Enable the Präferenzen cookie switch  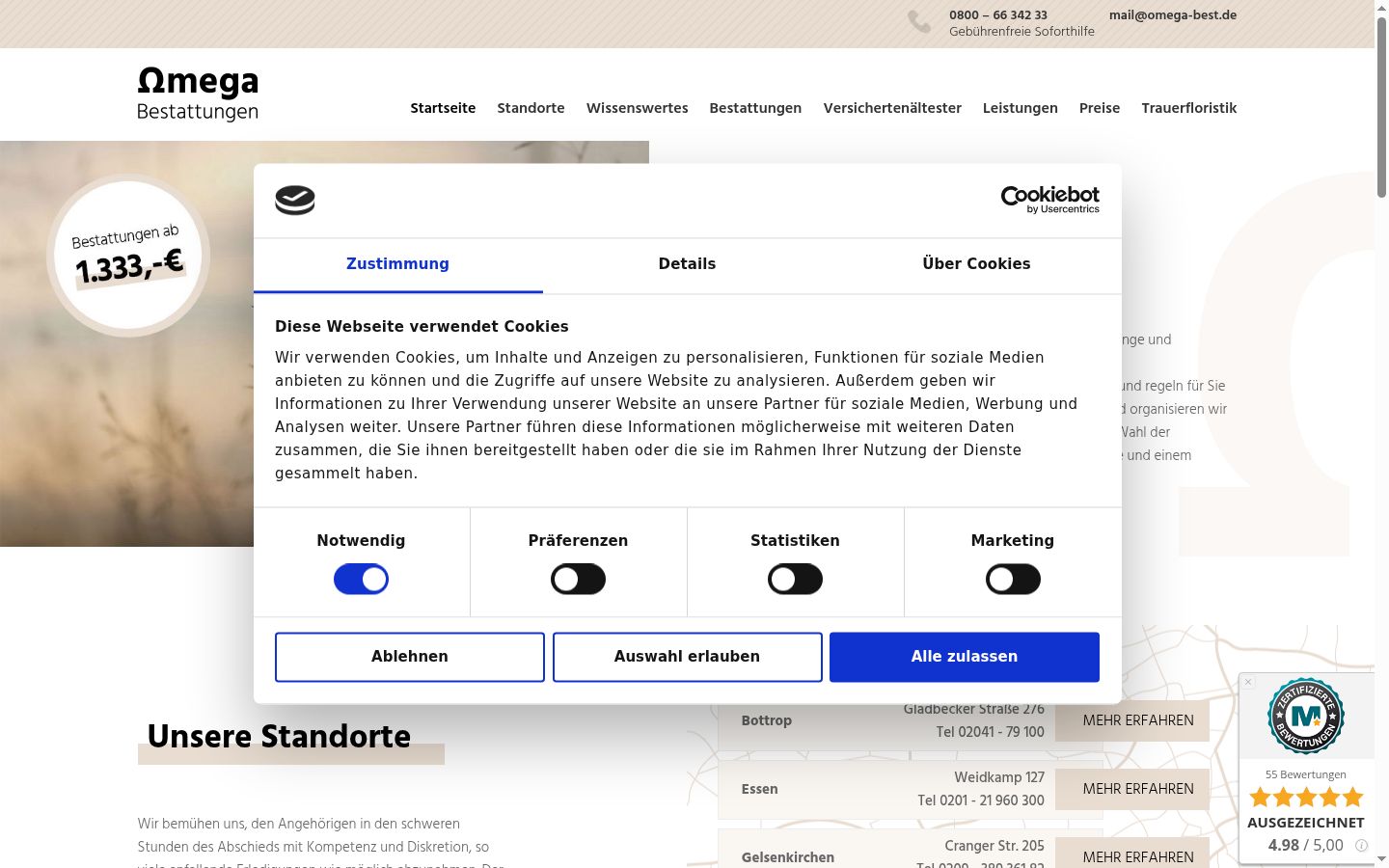(x=578, y=580)
